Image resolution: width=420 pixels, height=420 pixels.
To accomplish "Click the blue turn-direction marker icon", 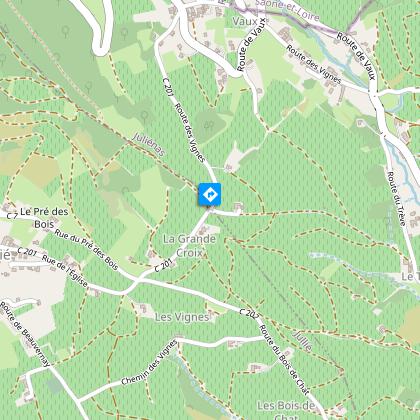I will [x=210, y=194].
